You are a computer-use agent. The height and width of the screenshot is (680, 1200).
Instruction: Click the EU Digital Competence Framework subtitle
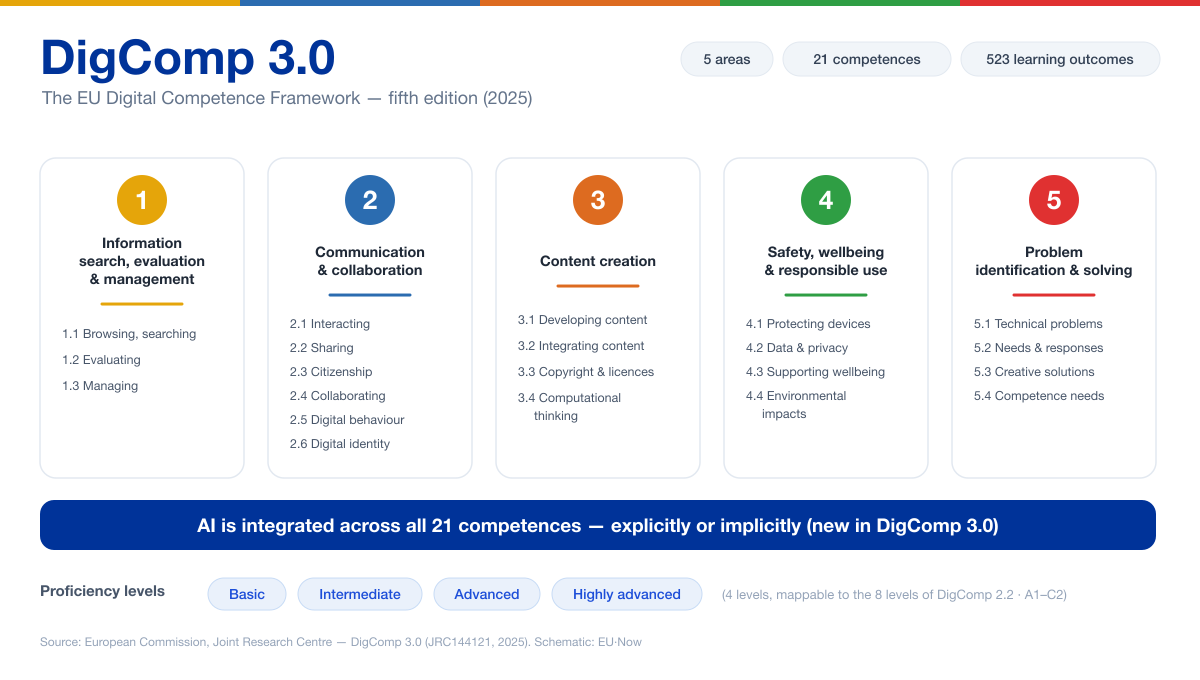click(287, 98)
